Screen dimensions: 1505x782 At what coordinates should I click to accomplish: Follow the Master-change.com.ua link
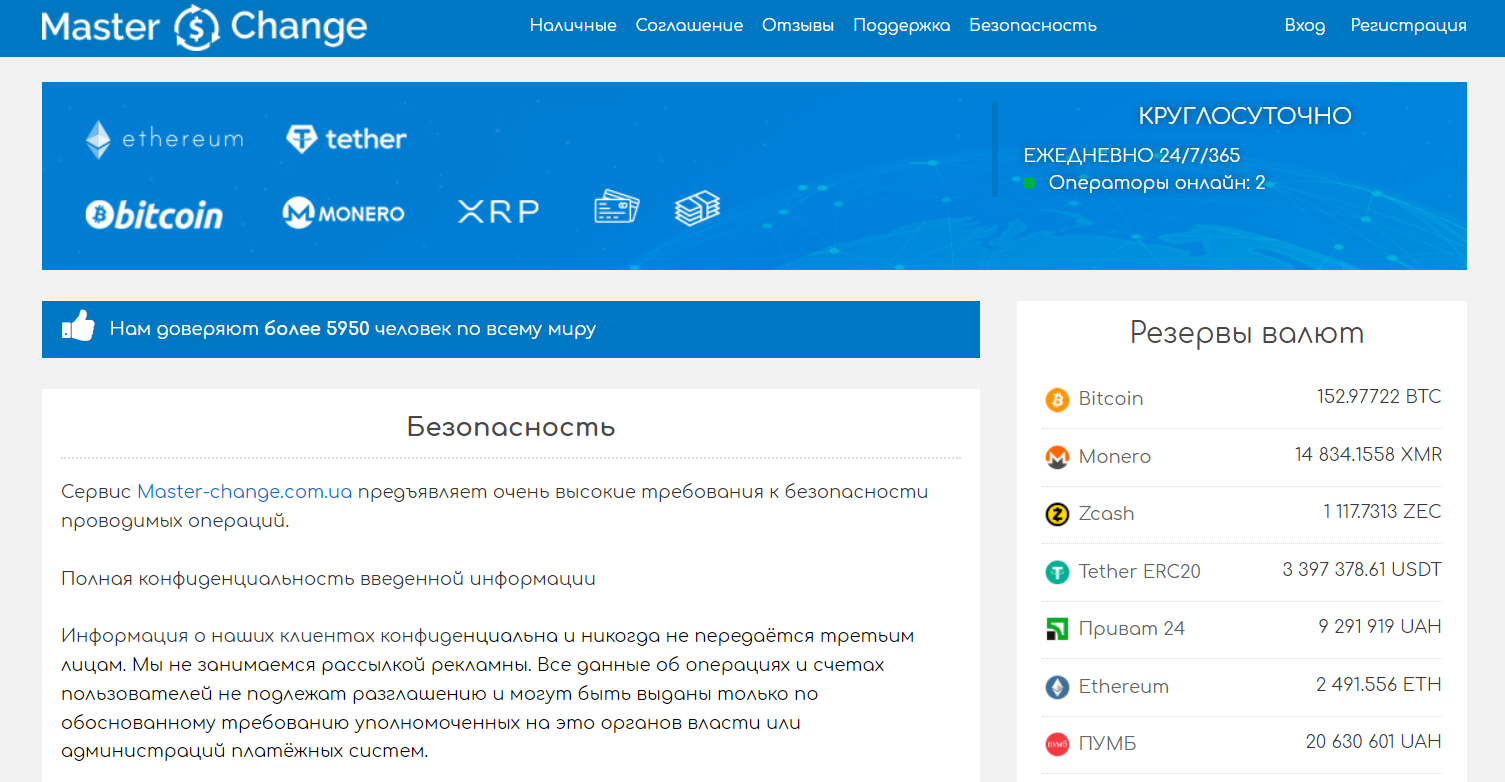point(245,492)
